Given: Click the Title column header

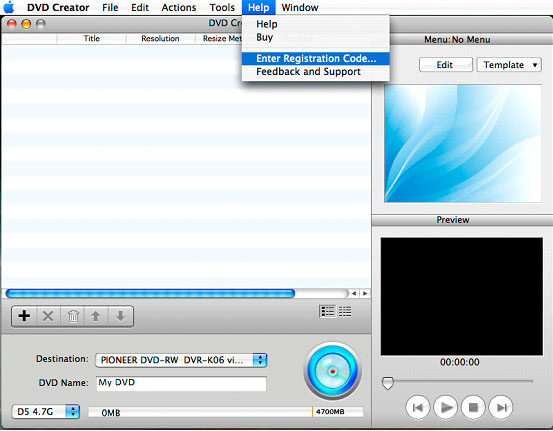Looking at the screenshot, I should coord(91,38).
